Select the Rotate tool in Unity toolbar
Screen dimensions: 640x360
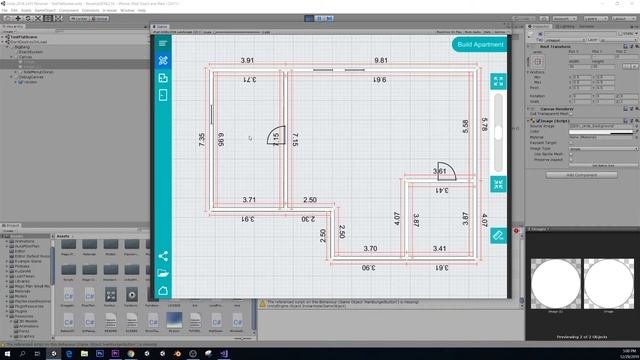point(28,18)
